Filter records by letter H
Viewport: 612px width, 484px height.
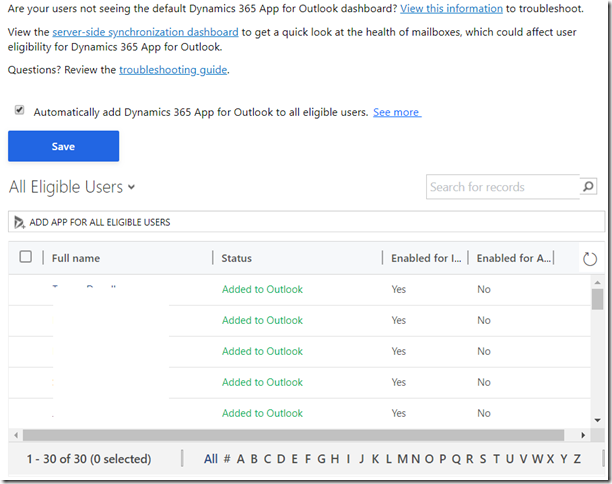(x=335, y=459)
